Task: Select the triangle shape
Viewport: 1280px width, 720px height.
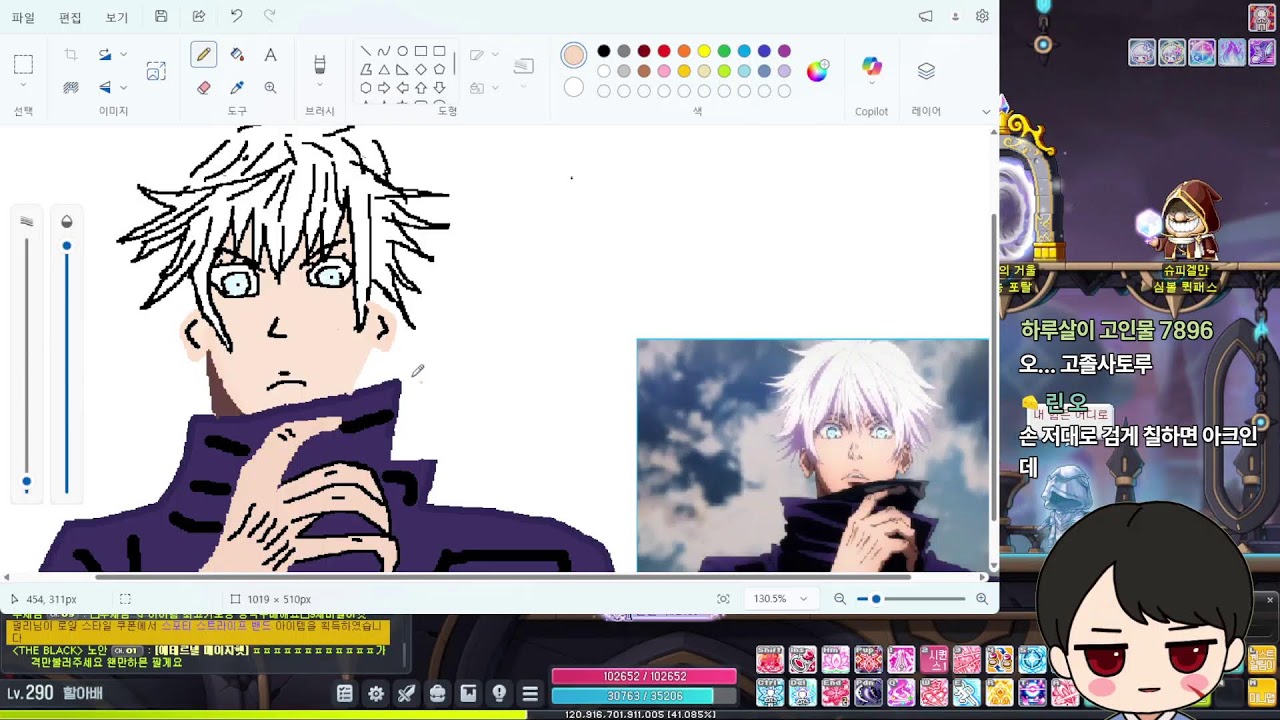Action: pyautogui.click(x=384, y=69)
